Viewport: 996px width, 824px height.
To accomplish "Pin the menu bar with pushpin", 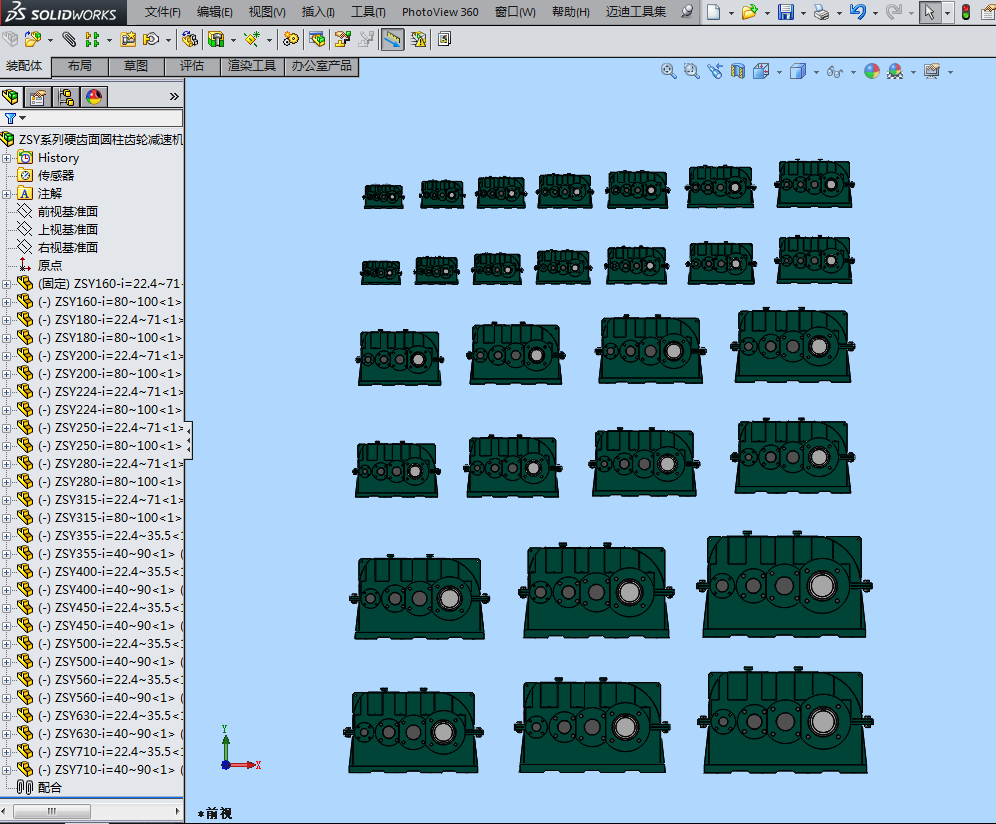I will point(687,11).
